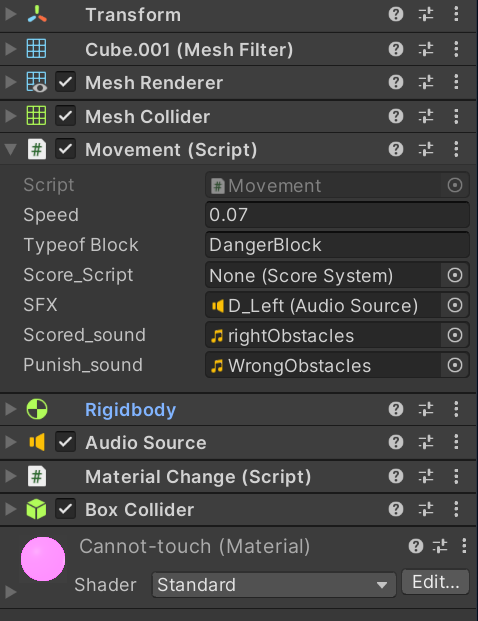The width and height of the screenshot is (478, 621).
Task: Collapse the Movement (Script) component
Action: pyautogui.click(x=10, y=150)
